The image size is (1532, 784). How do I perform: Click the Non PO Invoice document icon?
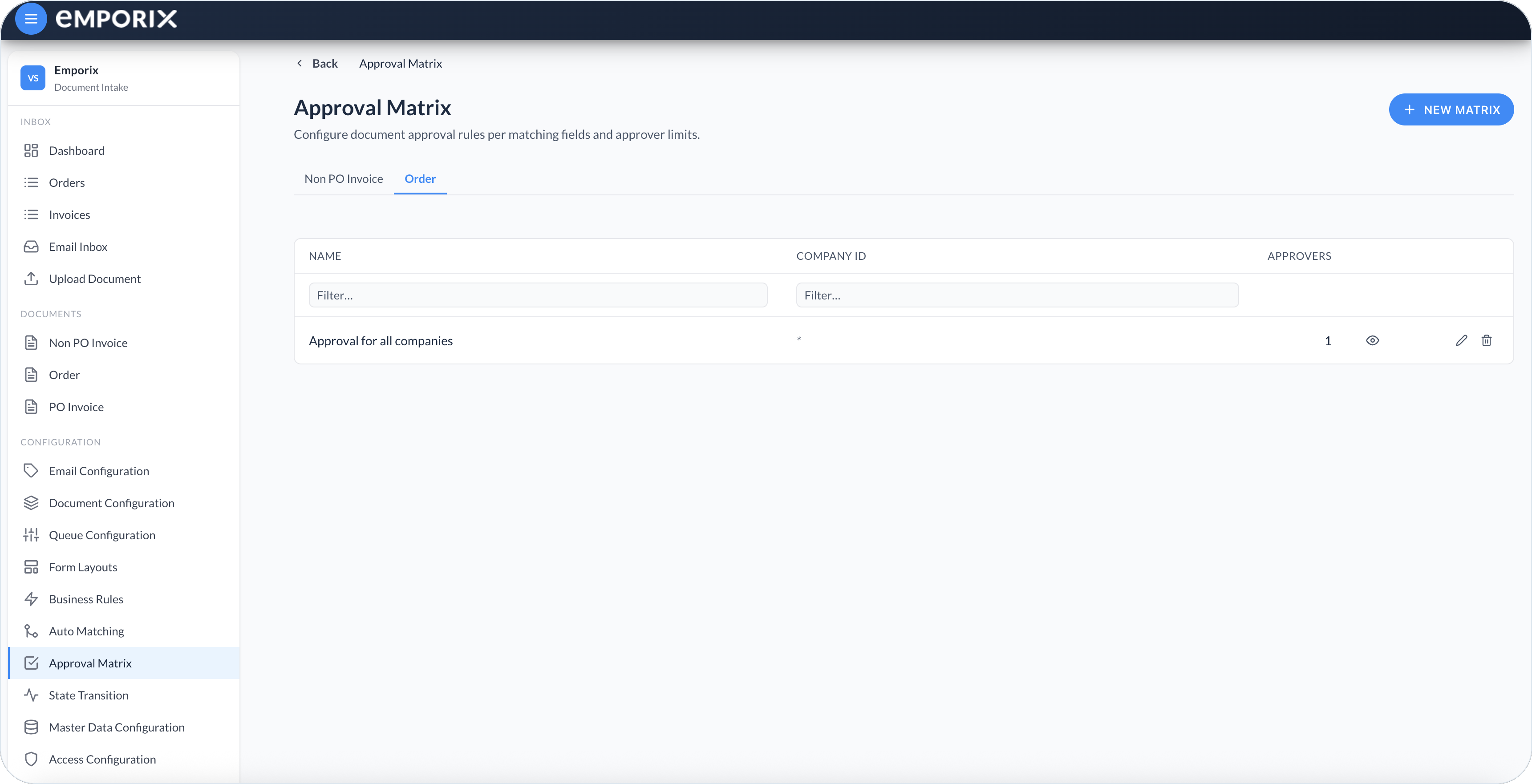pos(31,342)
